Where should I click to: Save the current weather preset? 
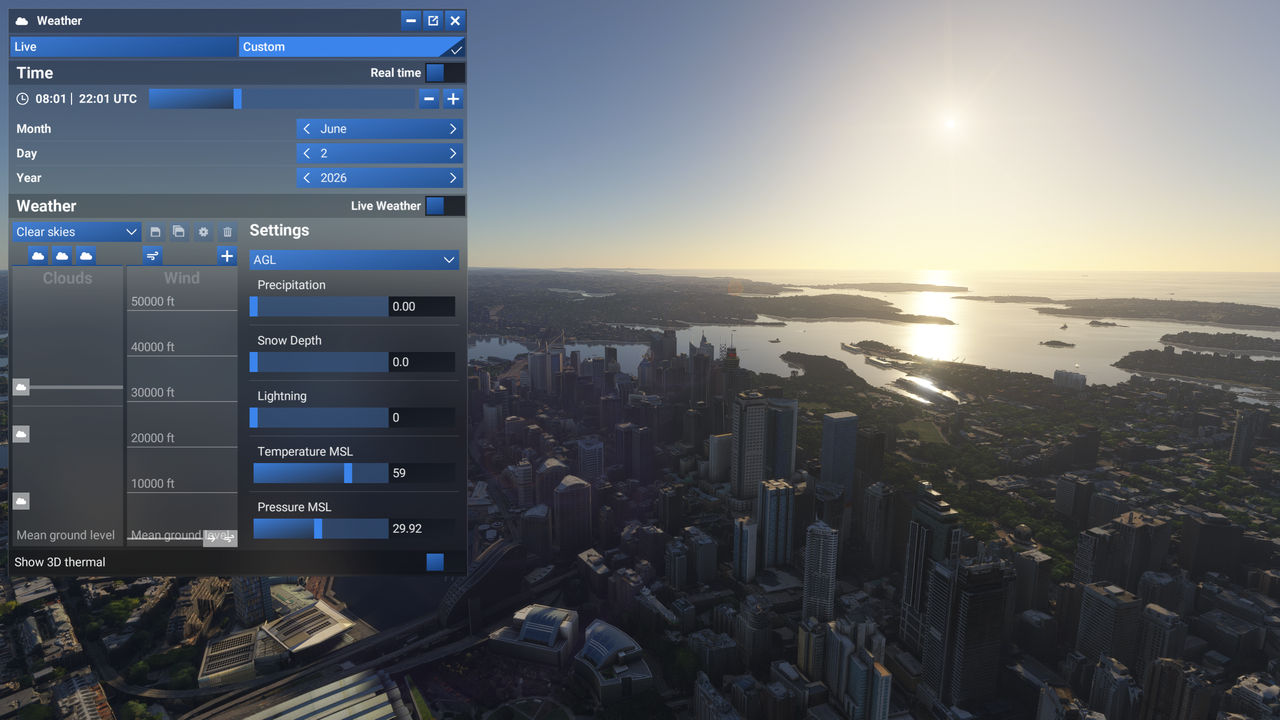155,232
